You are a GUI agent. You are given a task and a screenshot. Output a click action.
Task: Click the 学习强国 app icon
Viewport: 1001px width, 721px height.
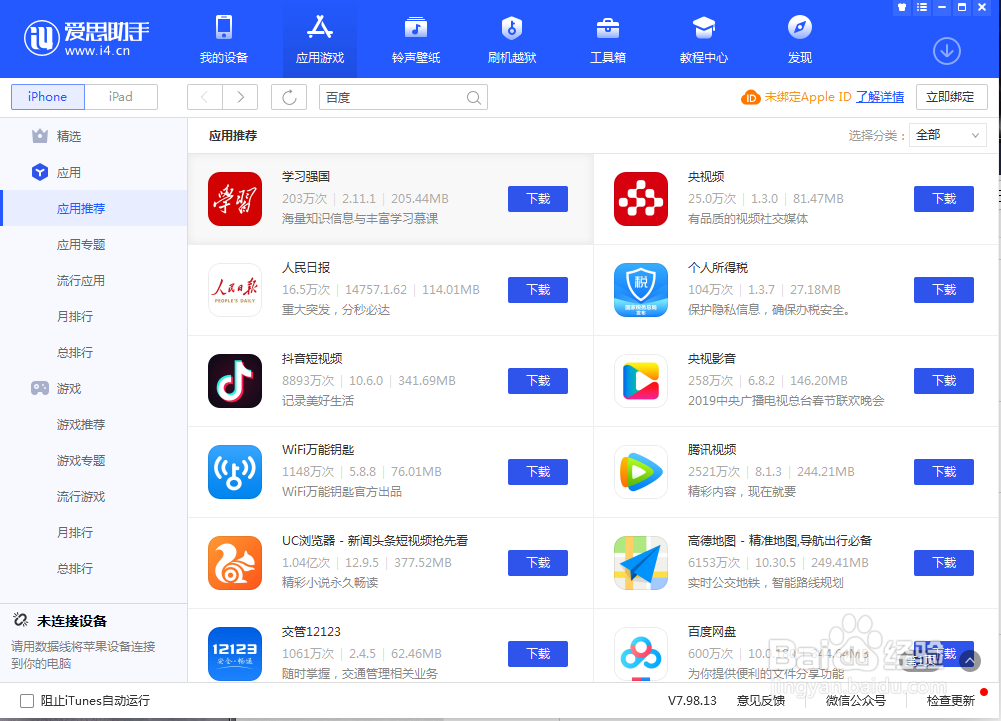(235, 199)
